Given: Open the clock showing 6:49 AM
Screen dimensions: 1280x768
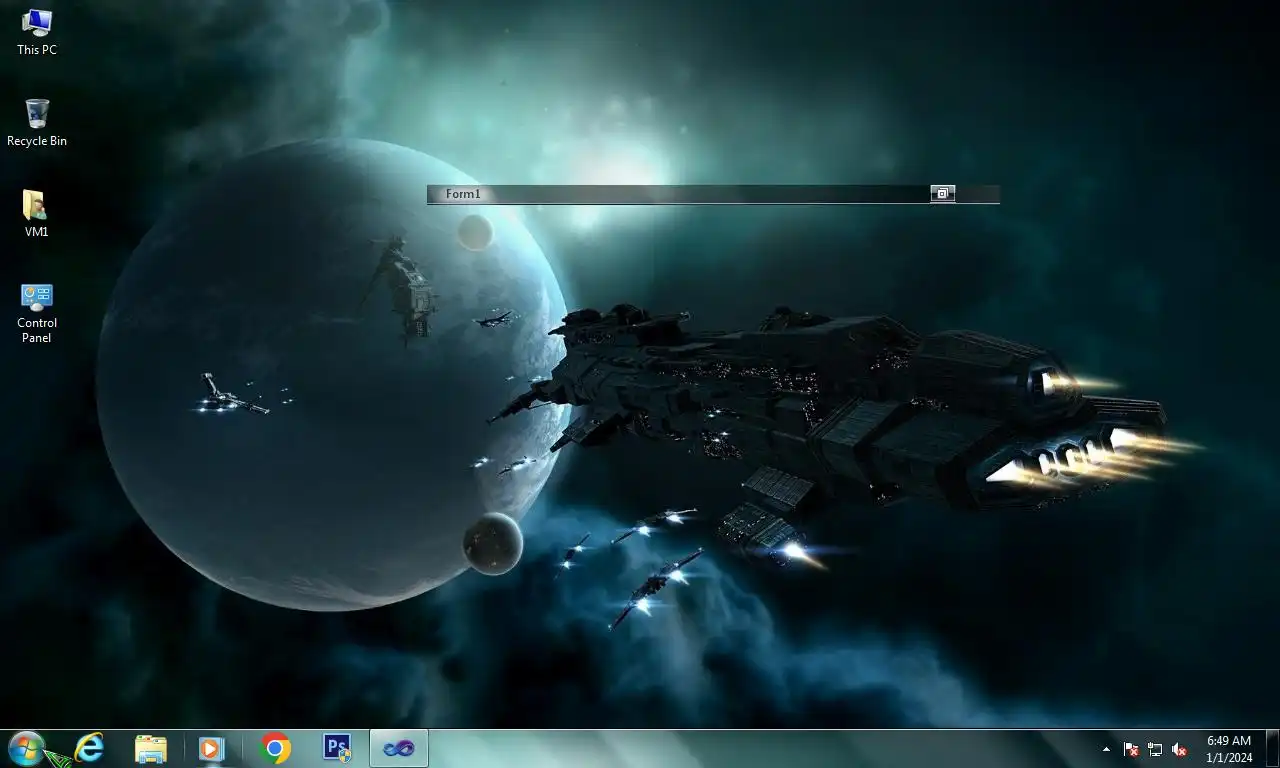Looking at the screenshot, I should pyautogui.click(x=1229, y=749).
